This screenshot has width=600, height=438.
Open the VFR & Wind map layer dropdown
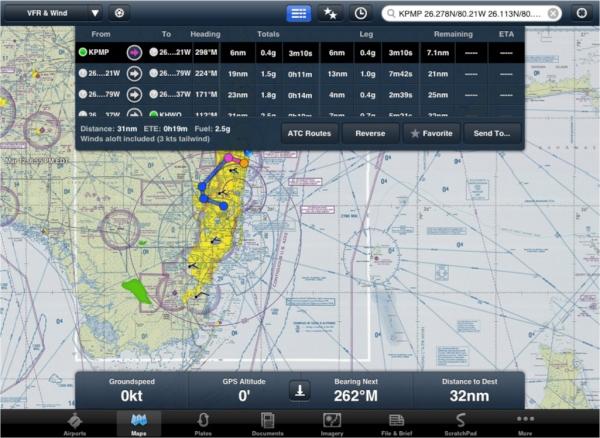54,13
